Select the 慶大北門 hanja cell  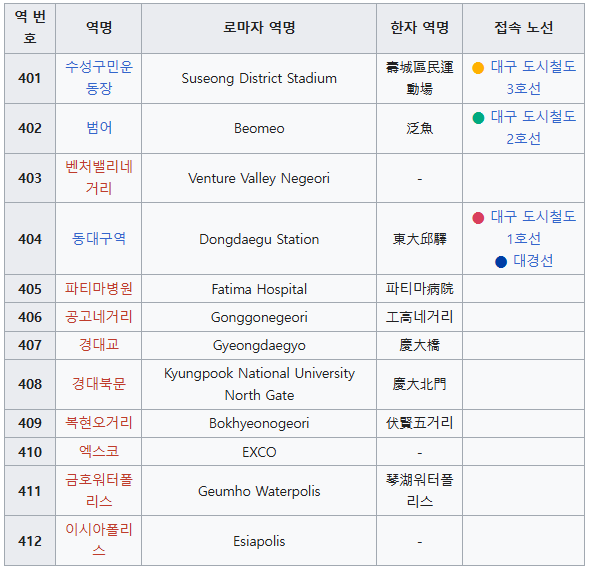(x=420, y=384)
